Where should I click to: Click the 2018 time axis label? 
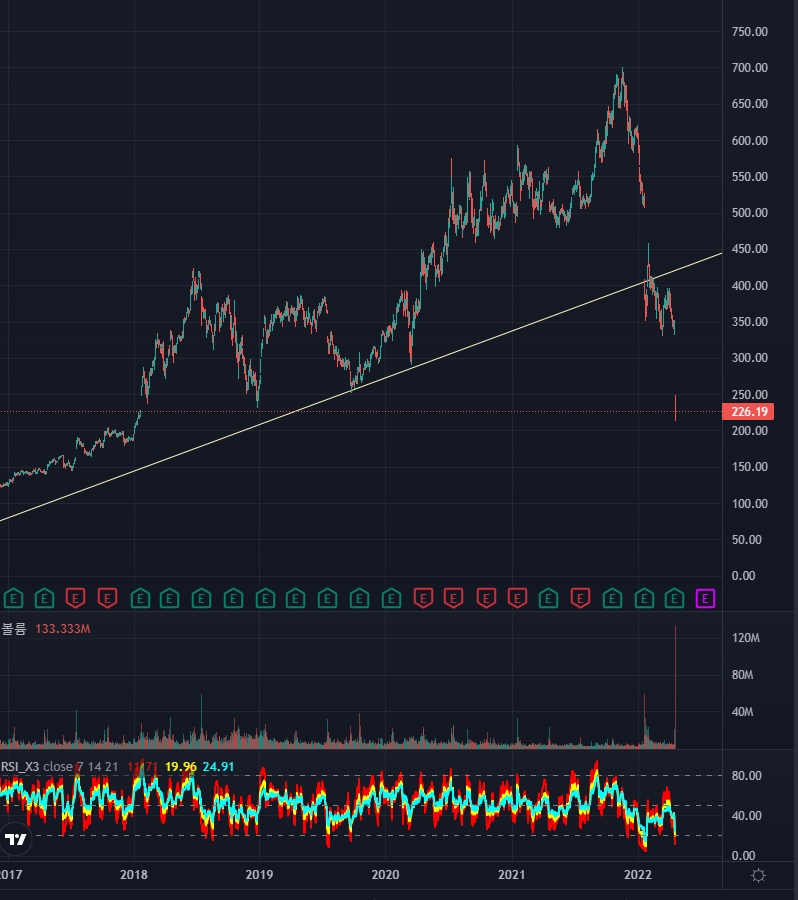[x=133, y=875]
